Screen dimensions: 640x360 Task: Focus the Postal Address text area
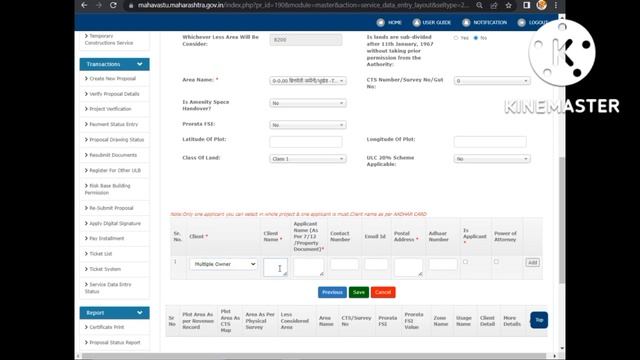408,267
